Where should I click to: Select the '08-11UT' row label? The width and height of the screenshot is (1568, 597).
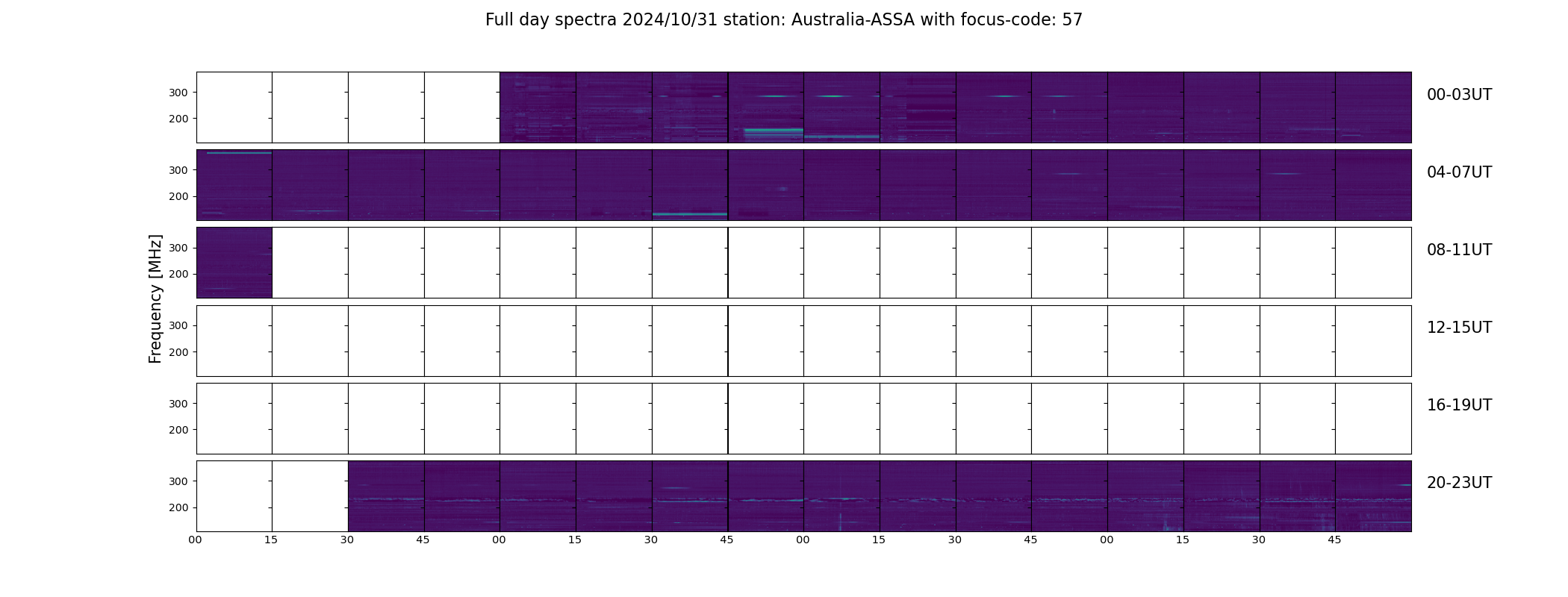1459,250
